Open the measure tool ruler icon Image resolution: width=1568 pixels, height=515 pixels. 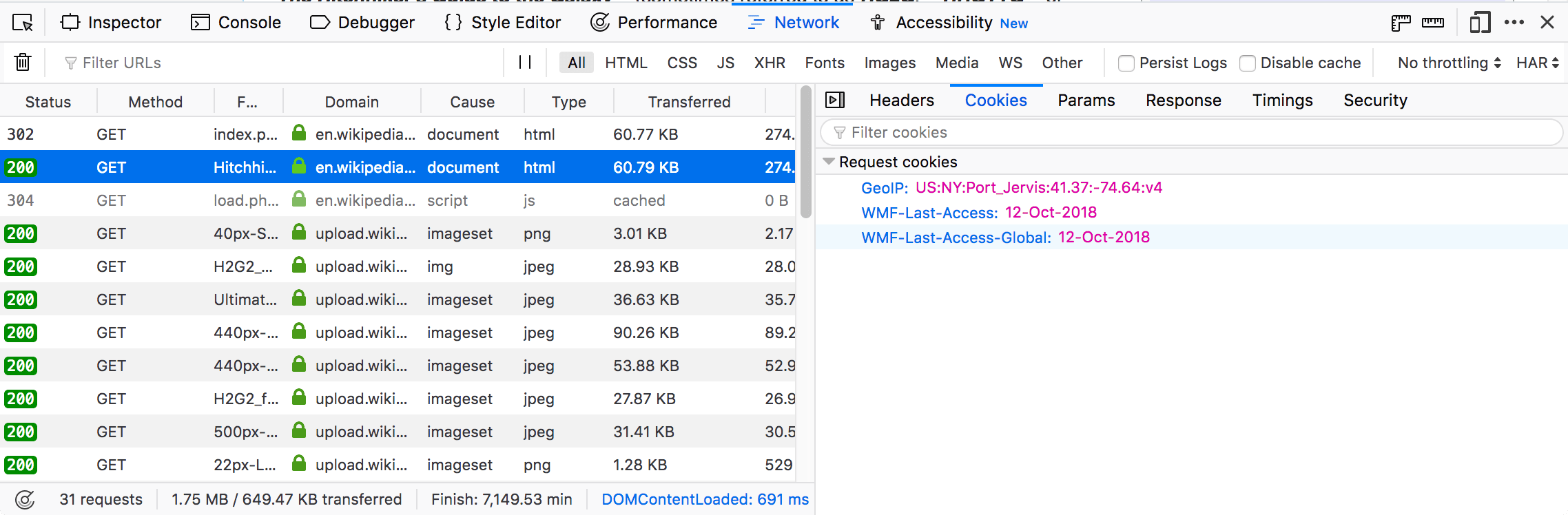[x=1433, y=23]
